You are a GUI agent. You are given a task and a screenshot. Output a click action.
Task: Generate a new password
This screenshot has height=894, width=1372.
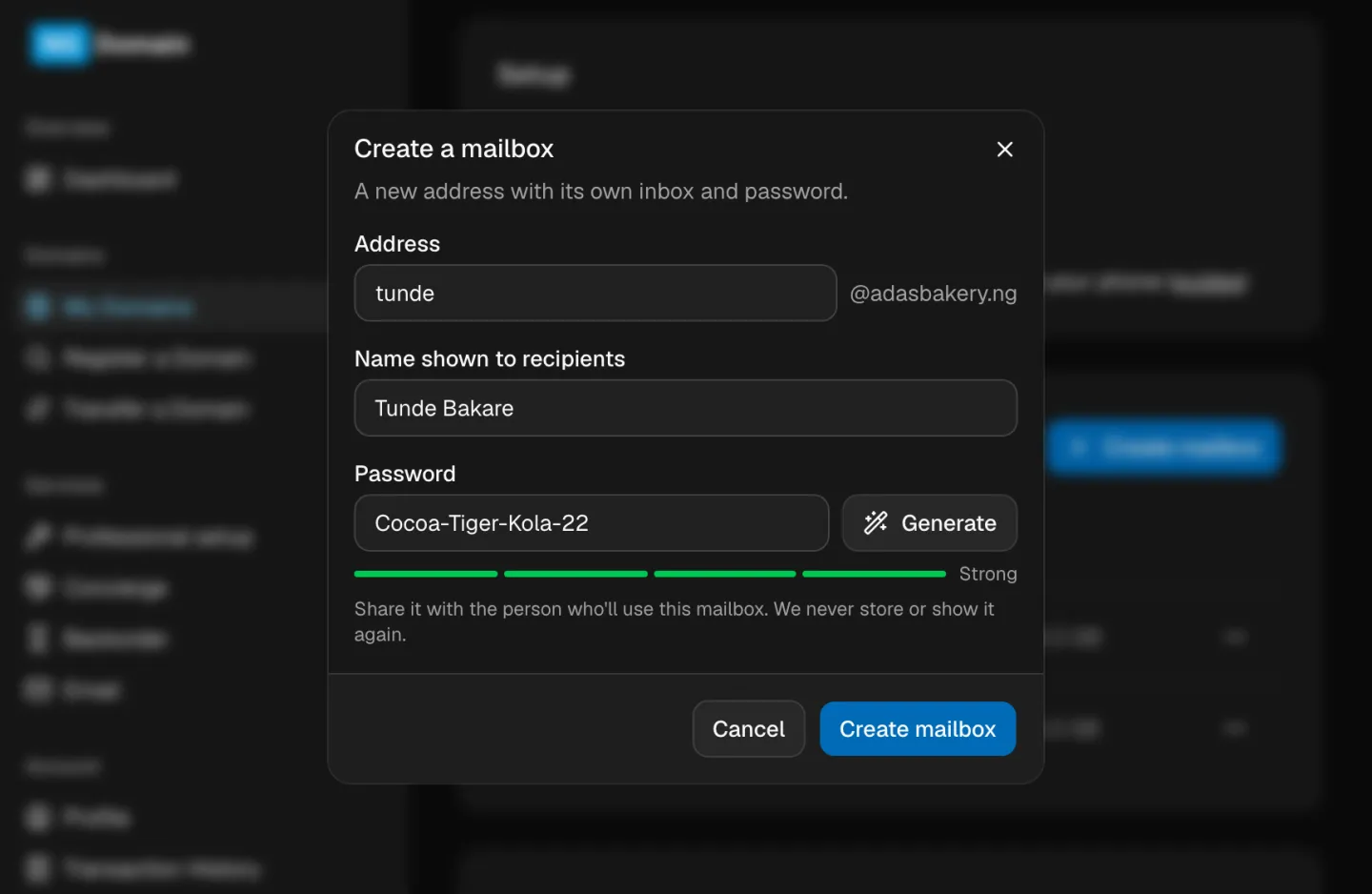pyautogui.click(x=930, y=523)
